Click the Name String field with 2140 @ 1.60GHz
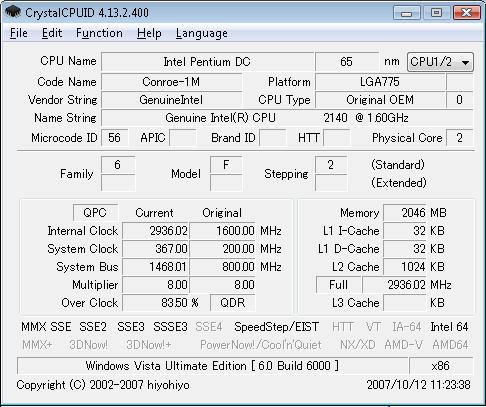 (287, 118)
